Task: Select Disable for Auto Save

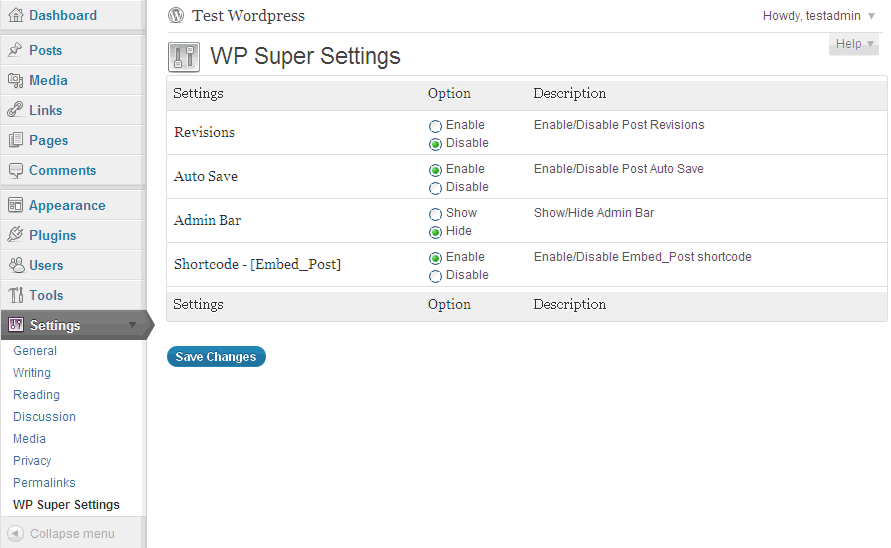Action: click(435, 188)
